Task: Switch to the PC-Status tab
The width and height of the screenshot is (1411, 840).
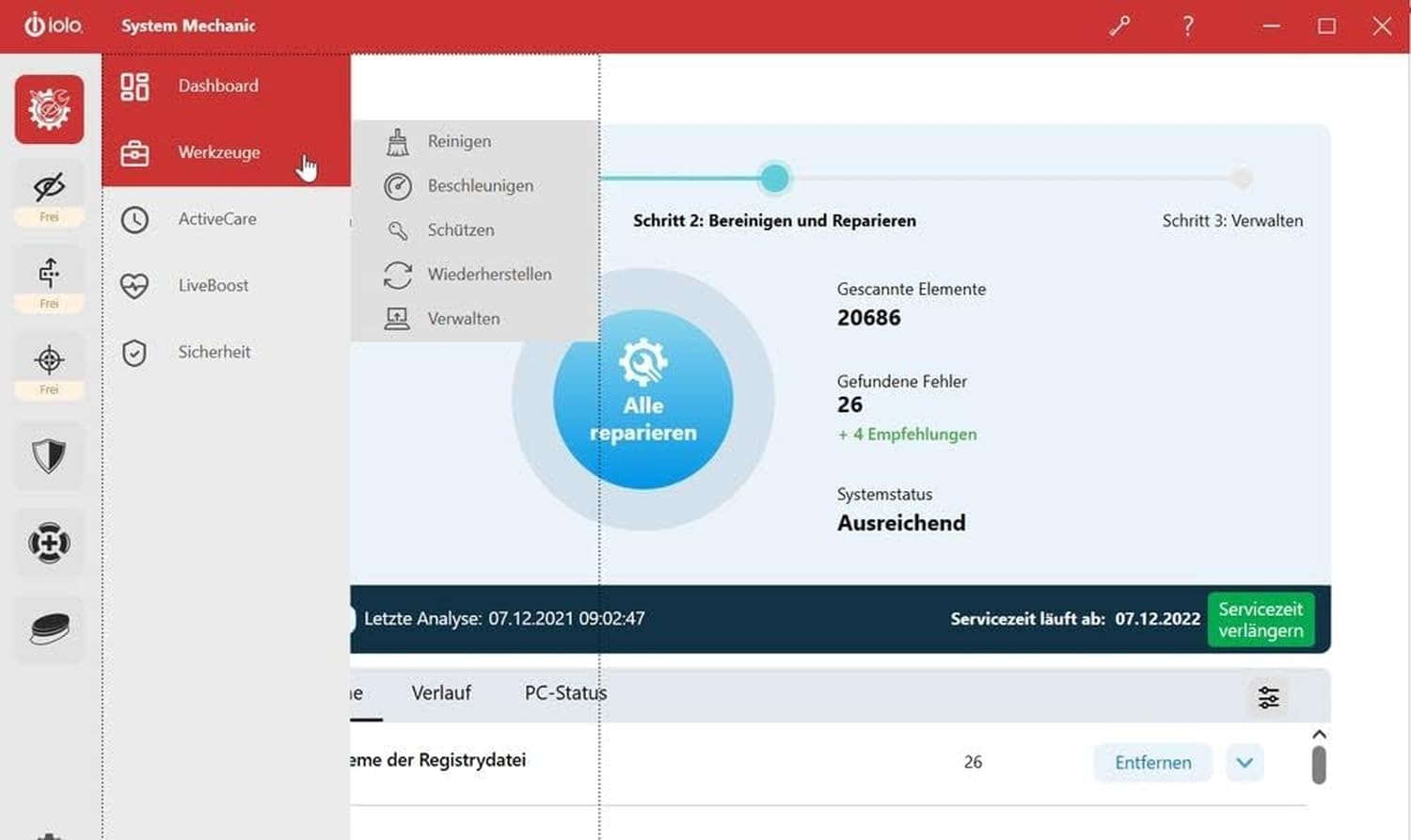Action: pos(565,693)
